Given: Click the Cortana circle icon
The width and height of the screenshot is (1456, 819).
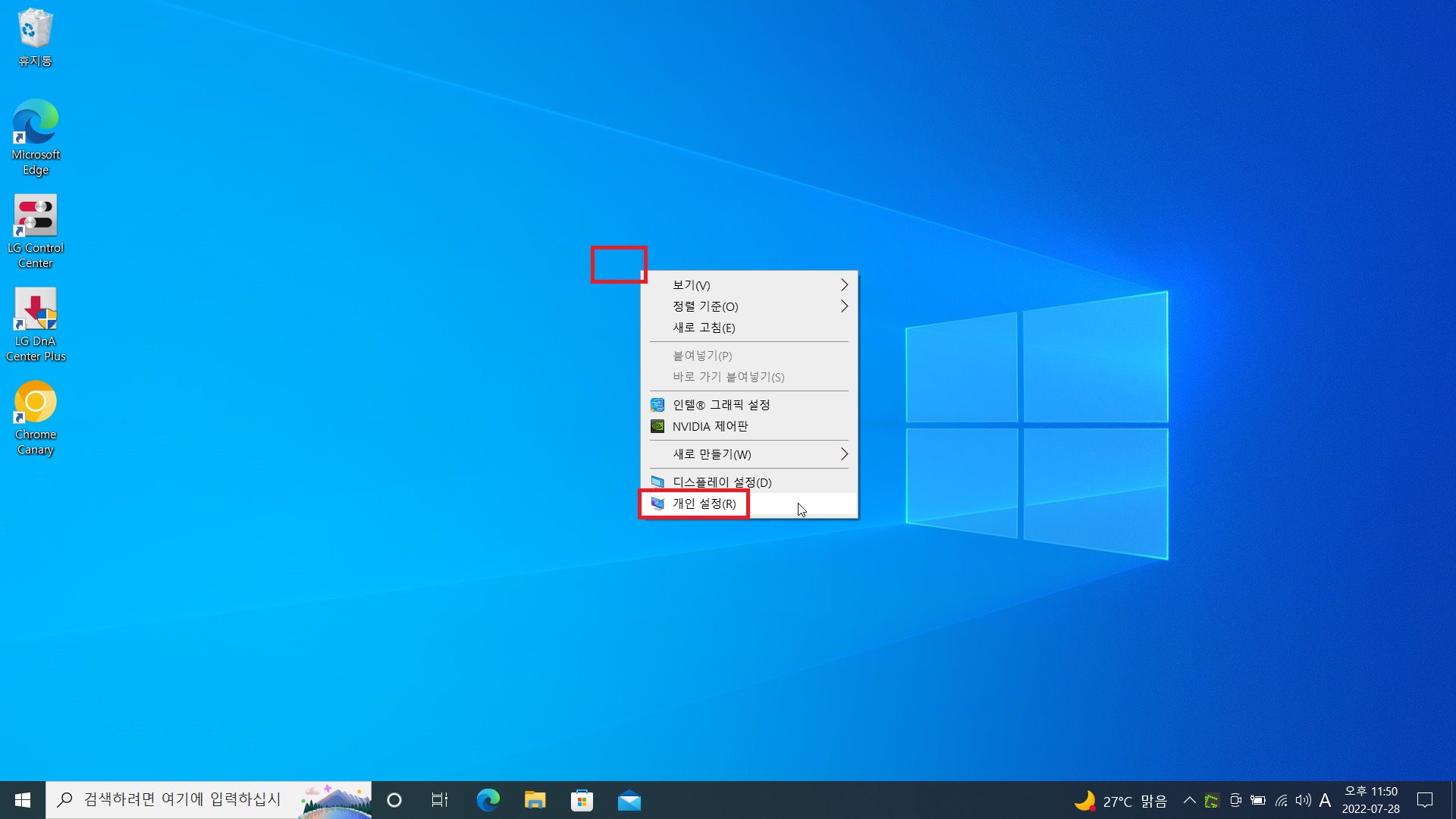Looking at the screenshot, I should pyautogui.click(x=394, y=800).
